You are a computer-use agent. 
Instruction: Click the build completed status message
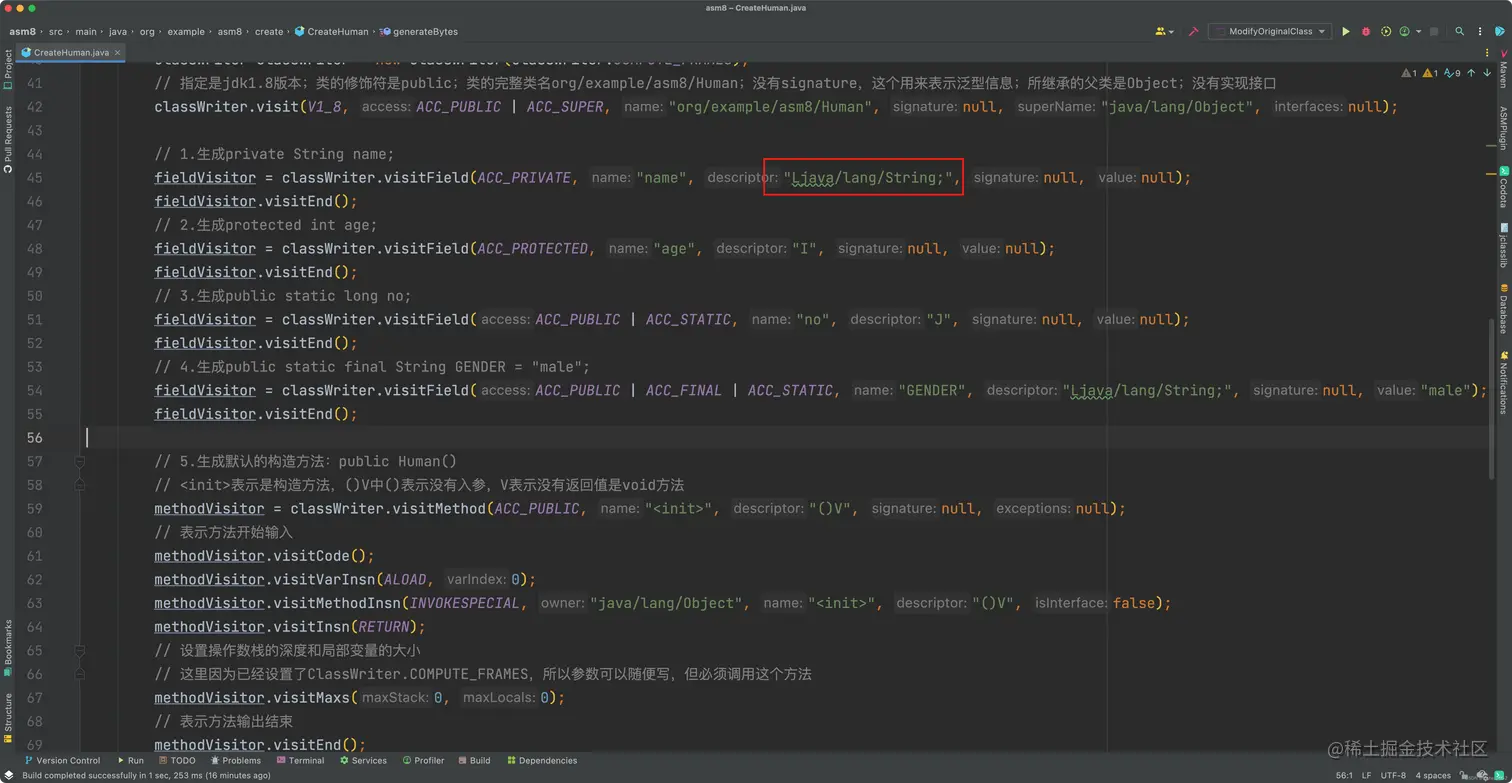point(146,775)
